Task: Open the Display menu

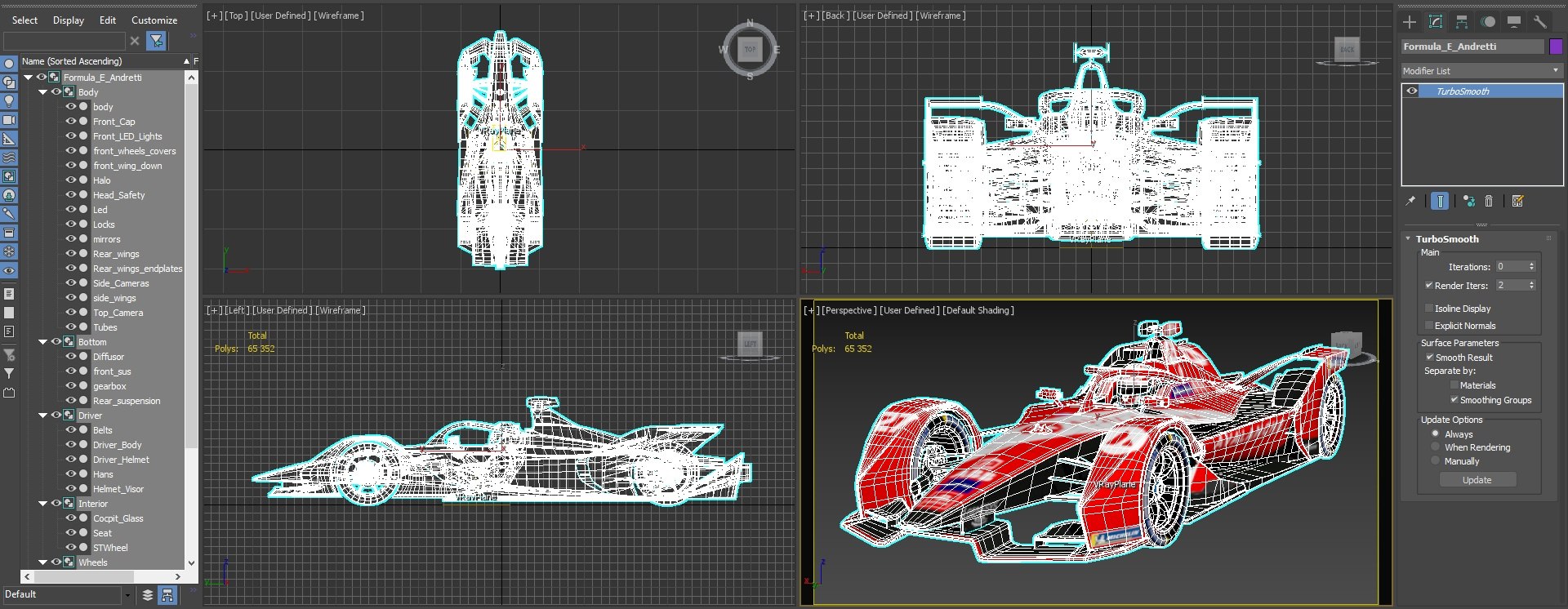Action: pyautogui.click(x=69, y=20)
